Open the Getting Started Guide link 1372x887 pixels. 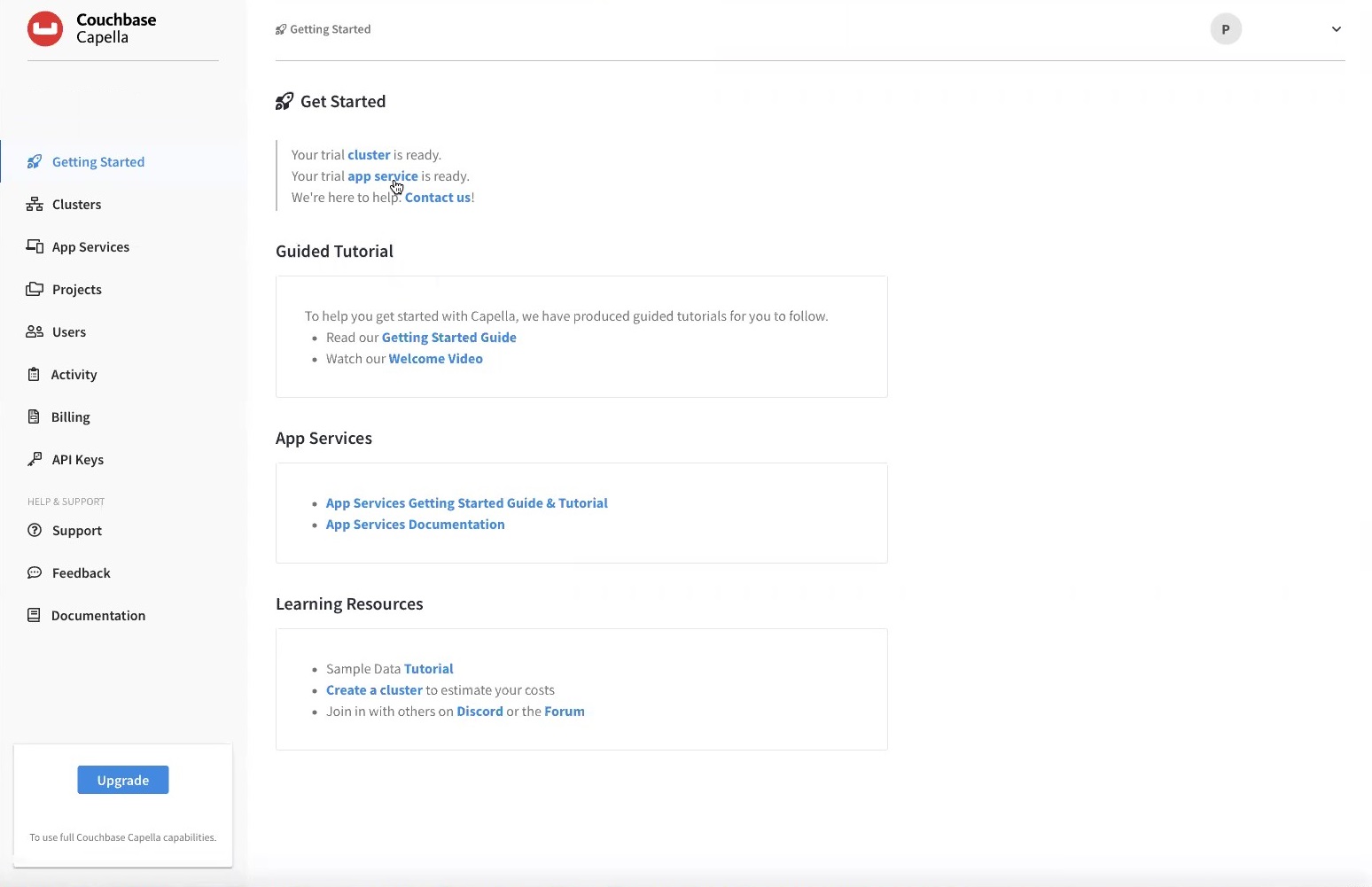[448, 338]
